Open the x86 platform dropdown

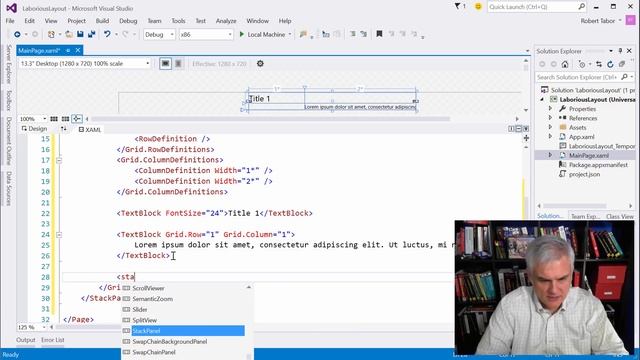tap(206, 35)
